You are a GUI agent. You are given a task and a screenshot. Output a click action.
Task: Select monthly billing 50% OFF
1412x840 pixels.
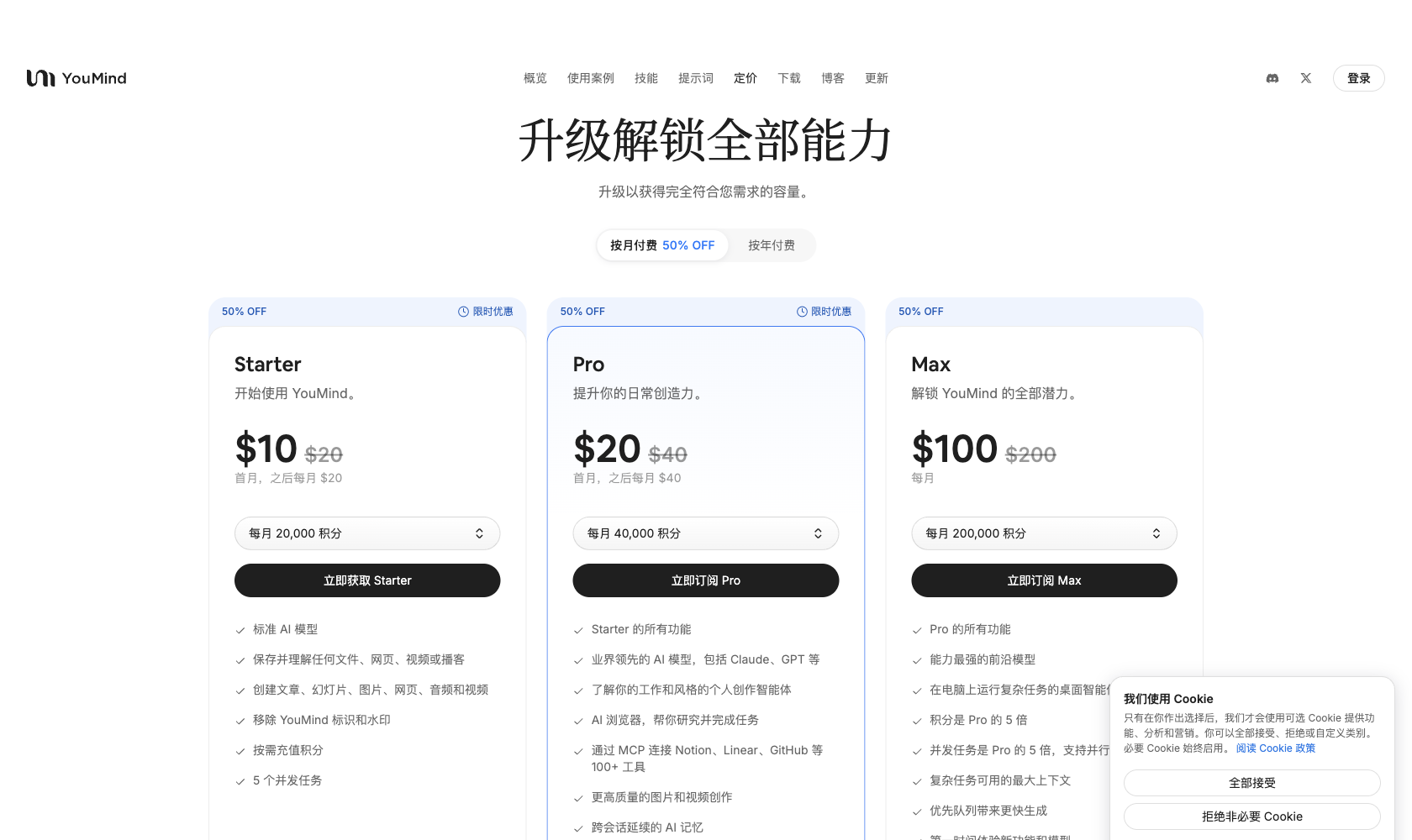tap(662, 245)
